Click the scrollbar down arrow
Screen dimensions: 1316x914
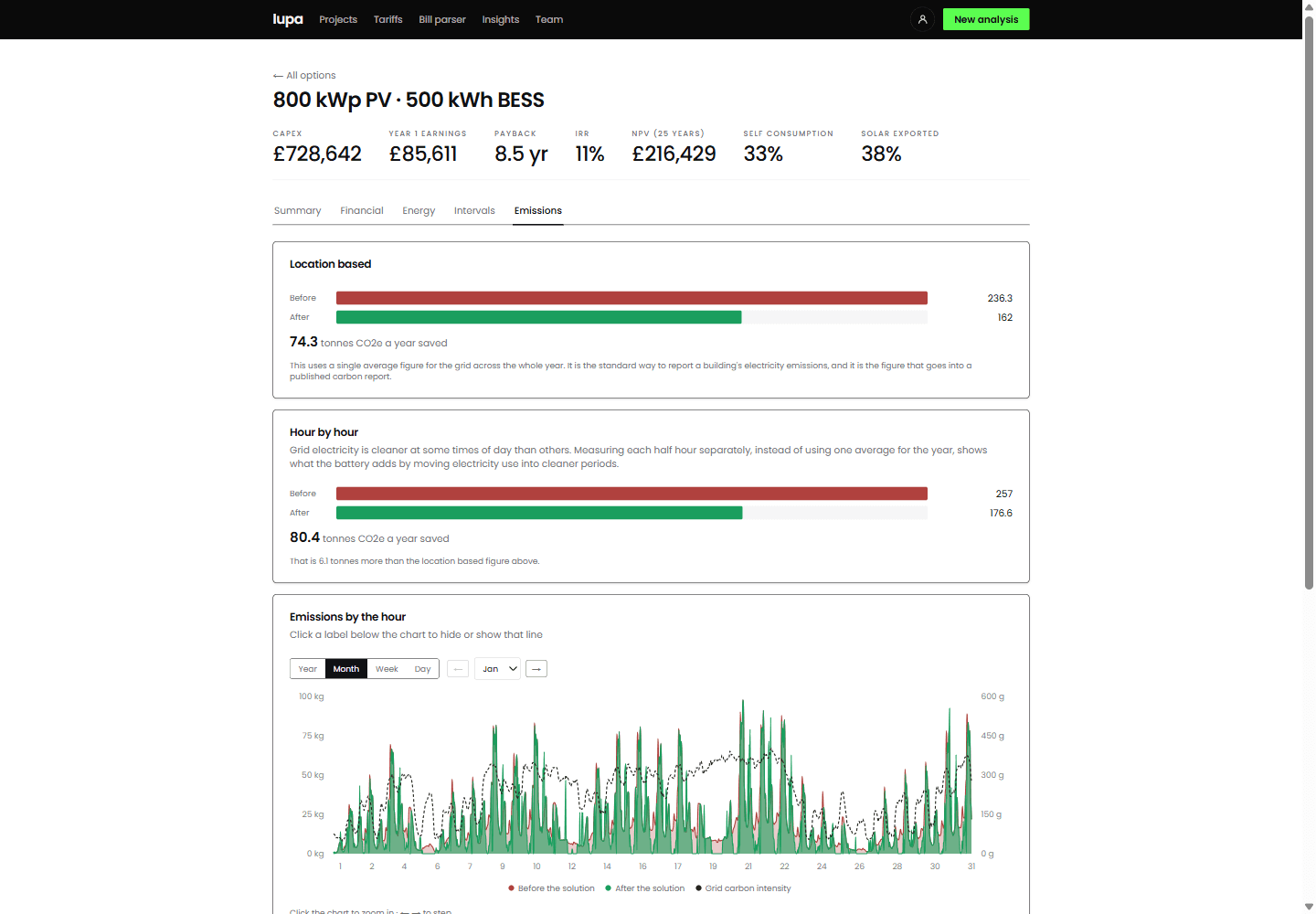tap(1309, 907)
